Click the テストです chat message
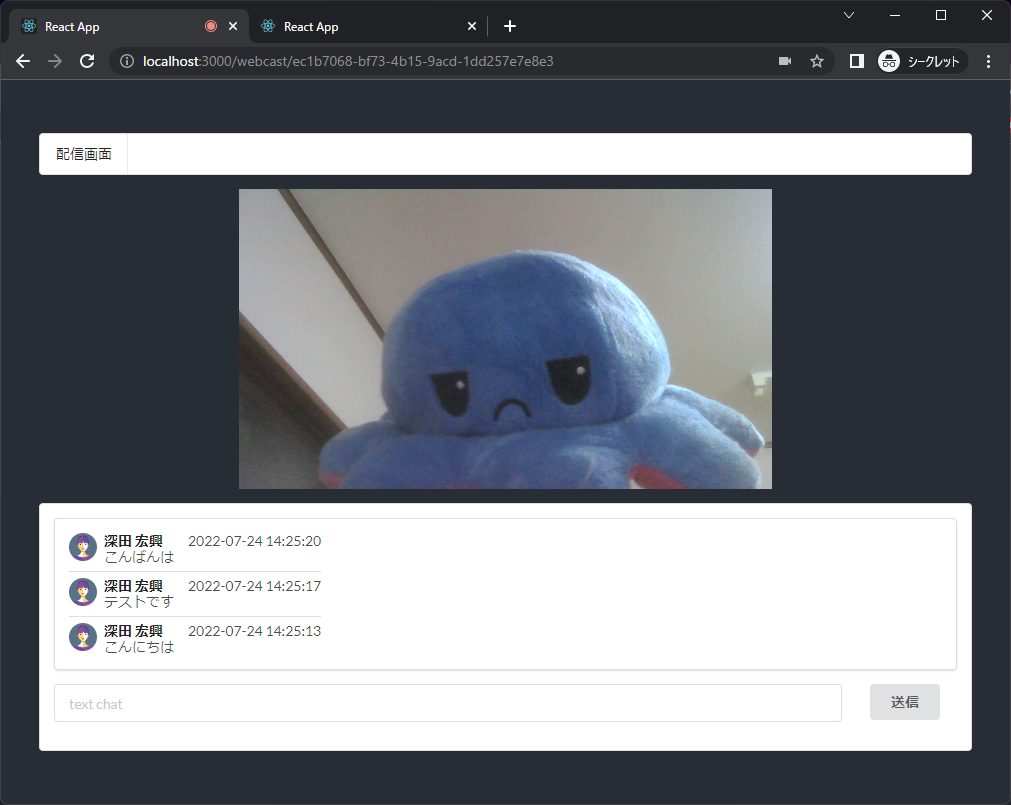The height and width of the screenshot is (805, 1011). (x=139, y=602)
